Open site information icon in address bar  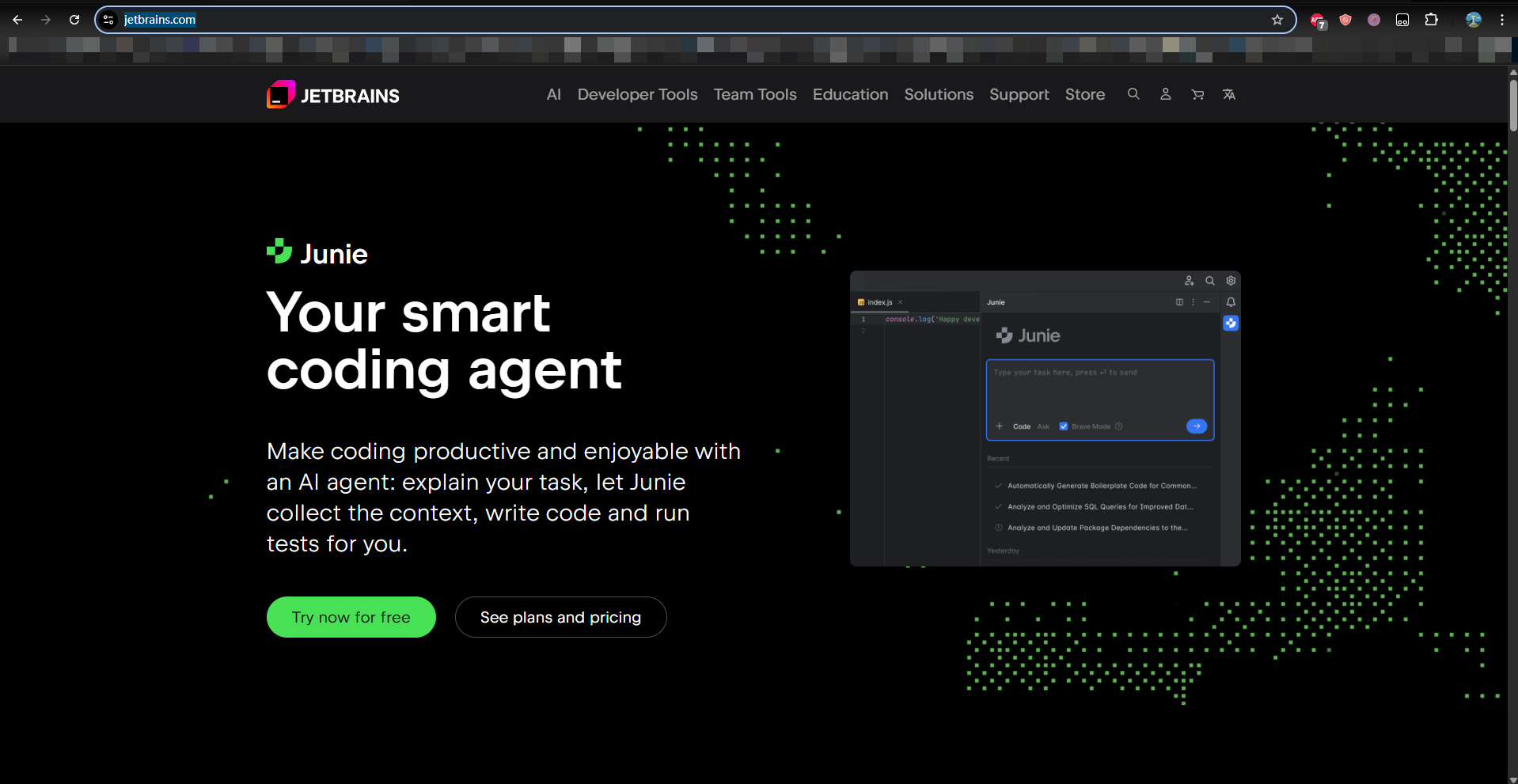tap(109, 20)
